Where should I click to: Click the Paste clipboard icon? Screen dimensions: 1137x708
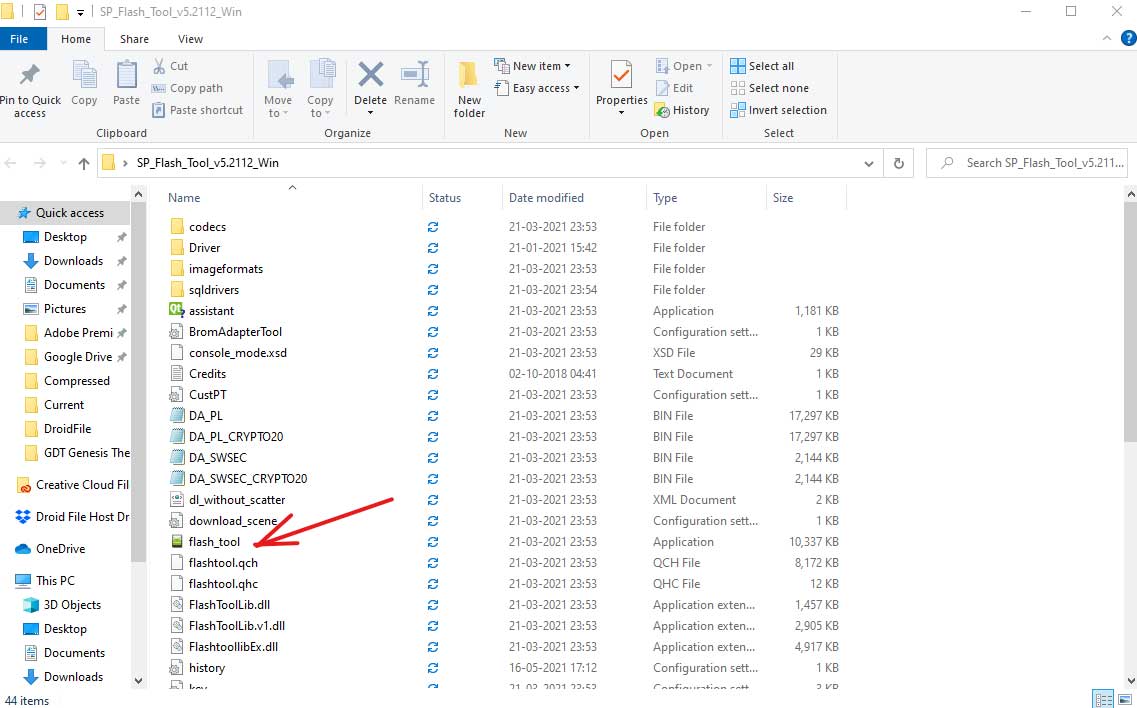[126, 74]
